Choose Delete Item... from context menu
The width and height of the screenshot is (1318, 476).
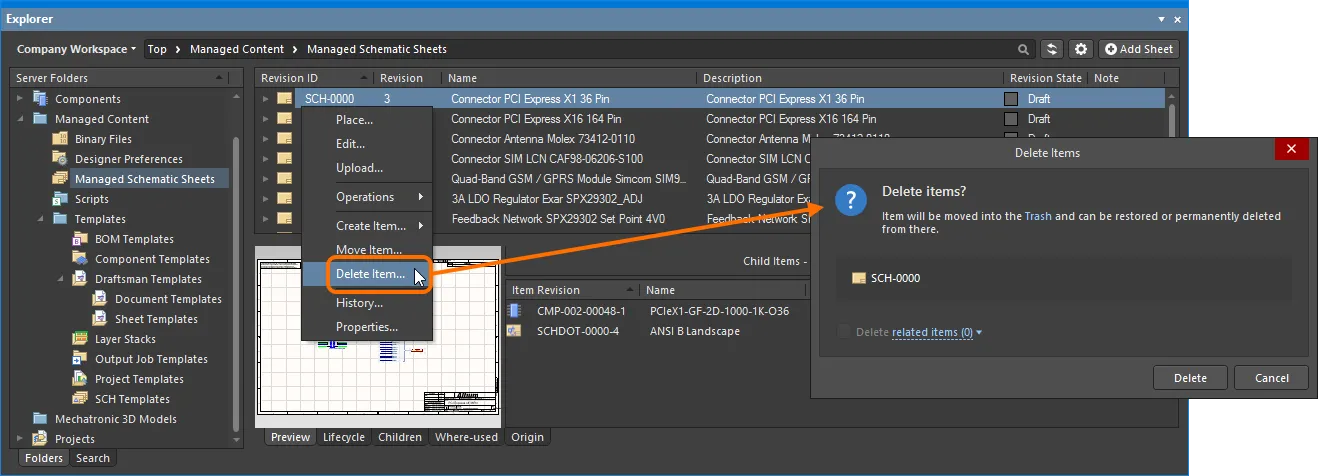point(370,274)
